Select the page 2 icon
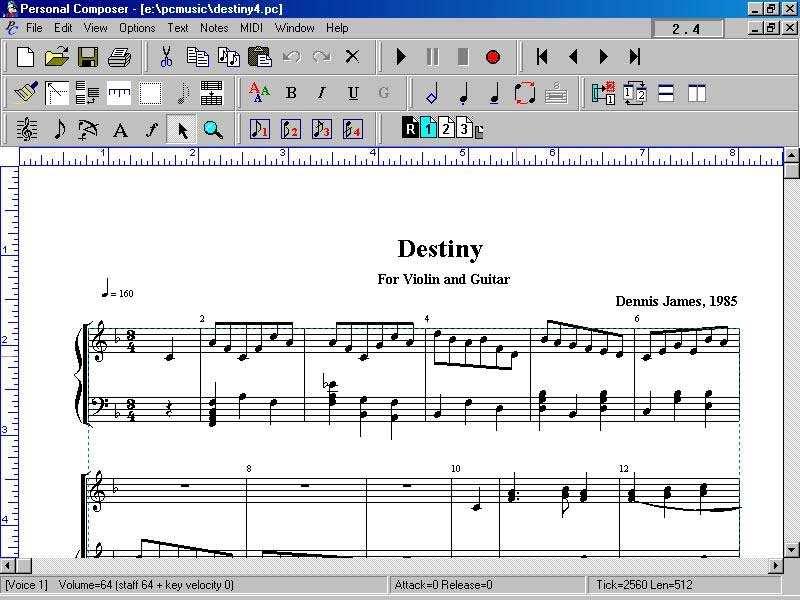 pos(446,129)
